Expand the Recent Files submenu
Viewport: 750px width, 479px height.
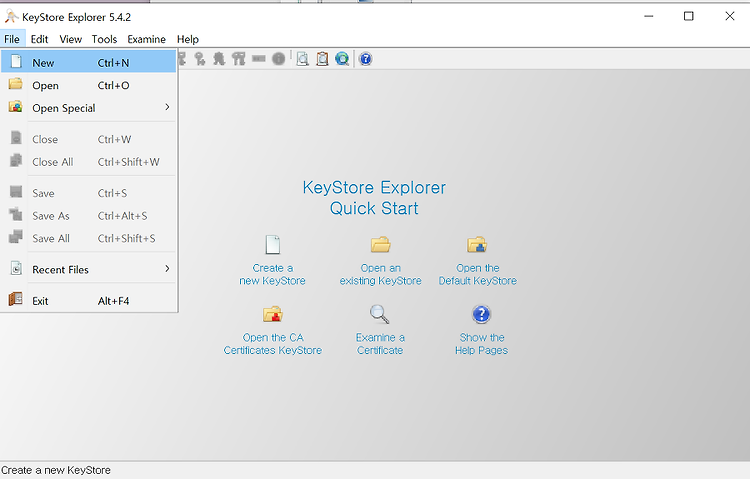(88, 269)
